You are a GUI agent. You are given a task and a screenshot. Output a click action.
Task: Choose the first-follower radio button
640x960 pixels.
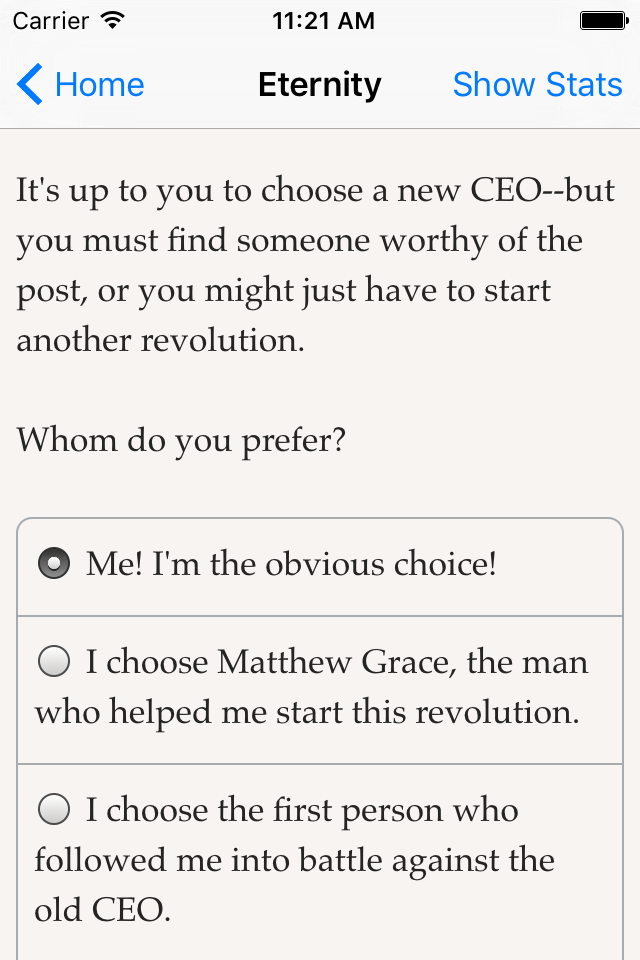(x=54, y=809)
